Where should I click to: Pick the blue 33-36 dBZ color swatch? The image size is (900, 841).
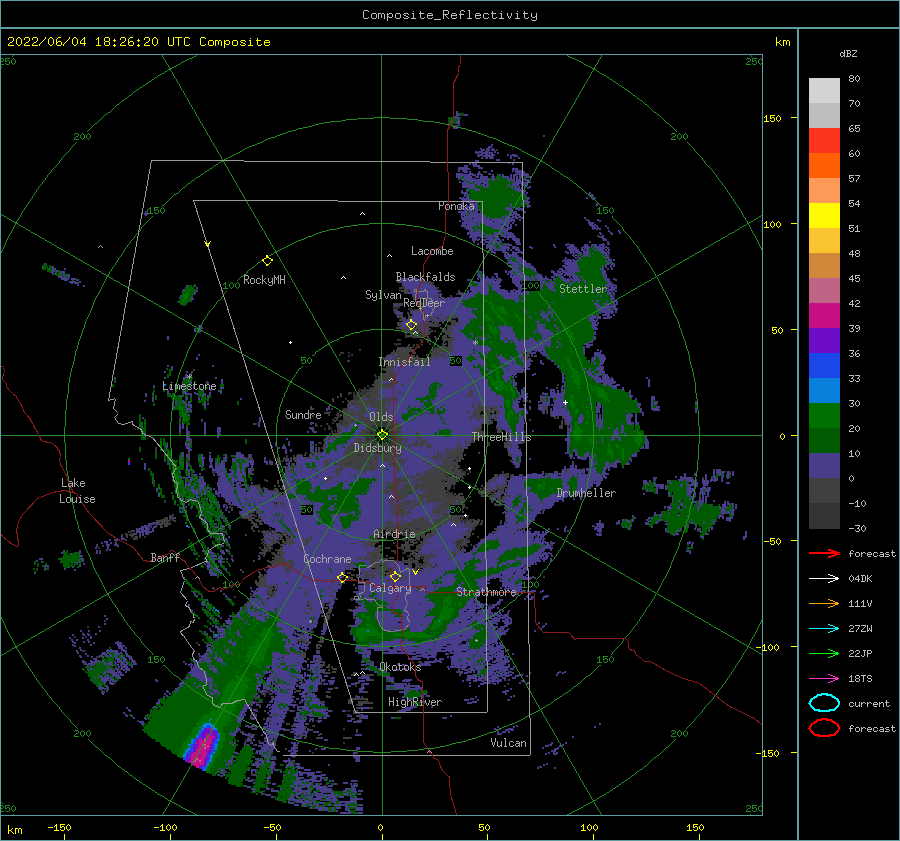coord(824,366)
